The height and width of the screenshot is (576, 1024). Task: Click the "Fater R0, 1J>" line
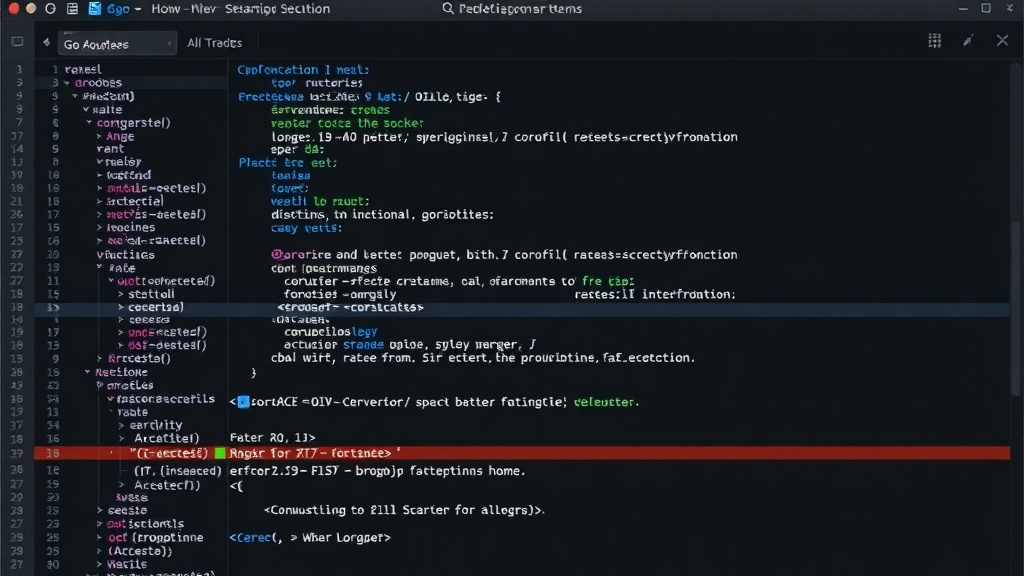tap(272, 438)
